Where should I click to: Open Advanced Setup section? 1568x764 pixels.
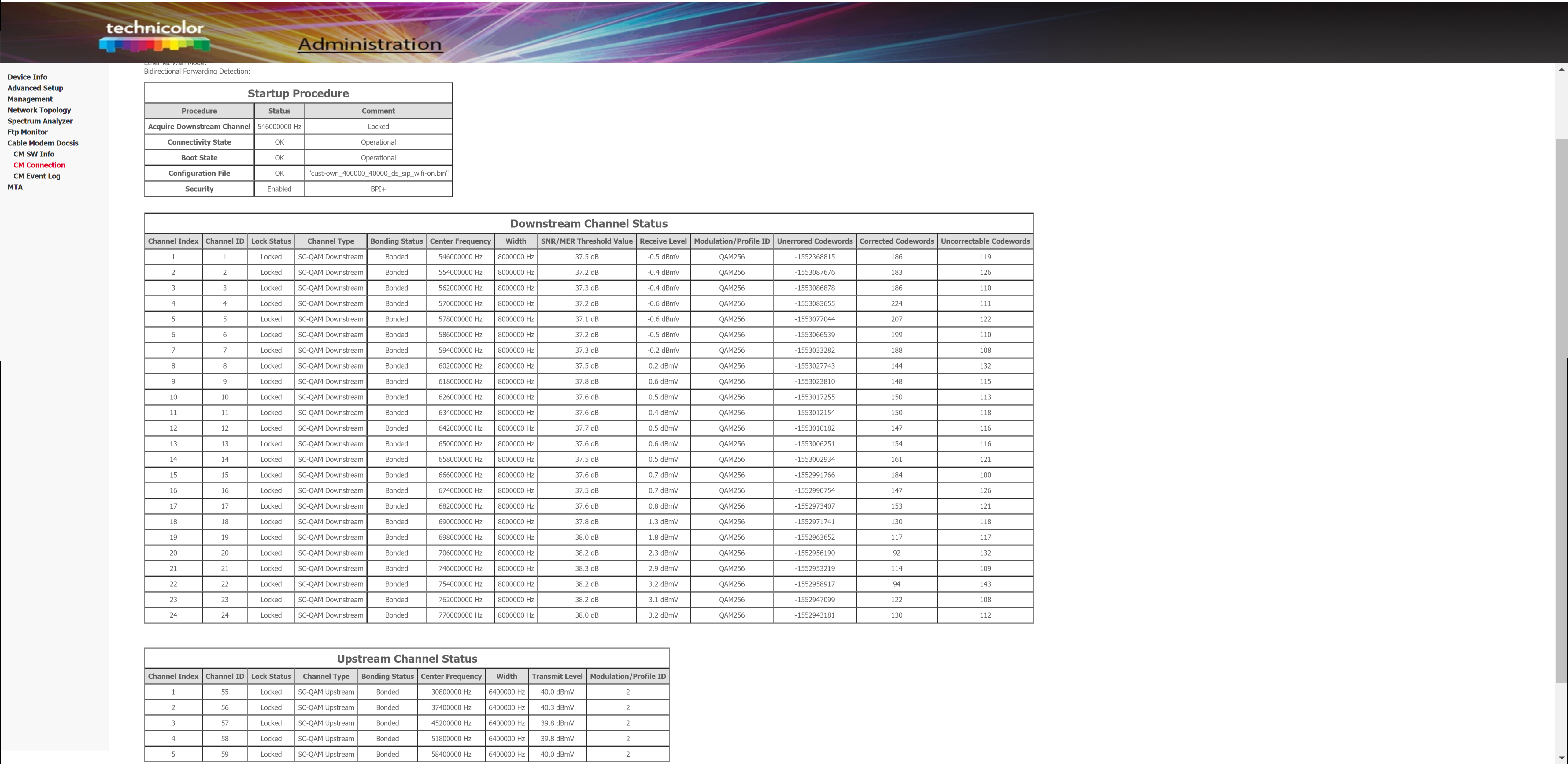tap(35, 88)
